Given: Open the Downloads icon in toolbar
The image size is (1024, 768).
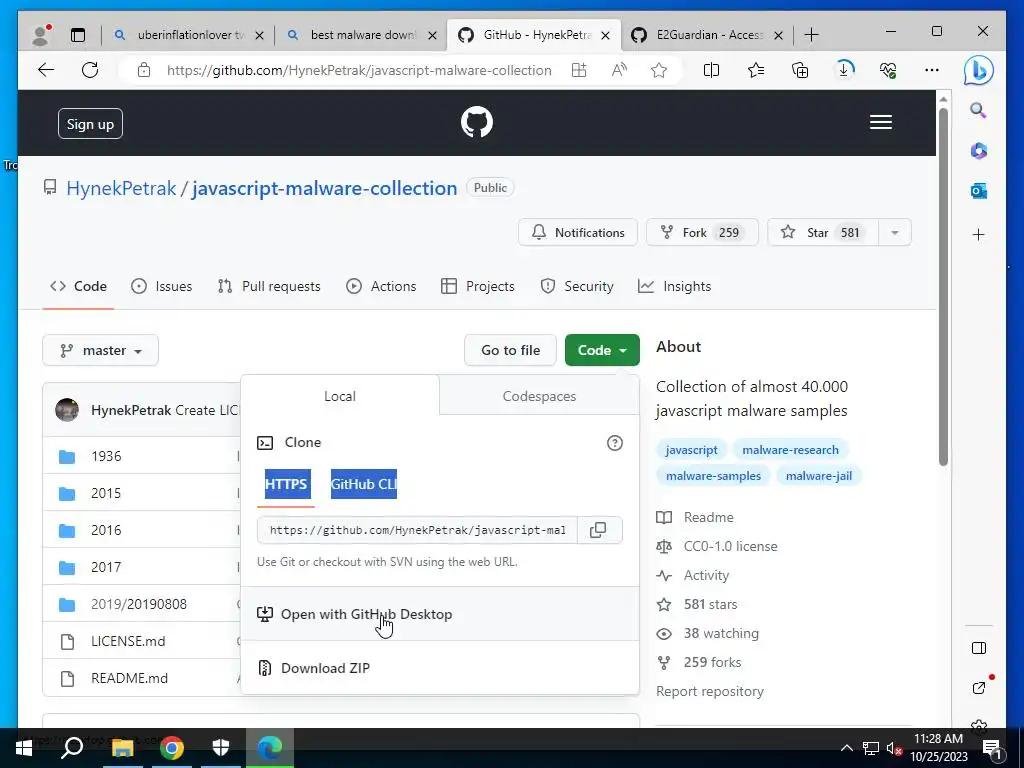Looking at the screenshot, I should click(844, 70).
